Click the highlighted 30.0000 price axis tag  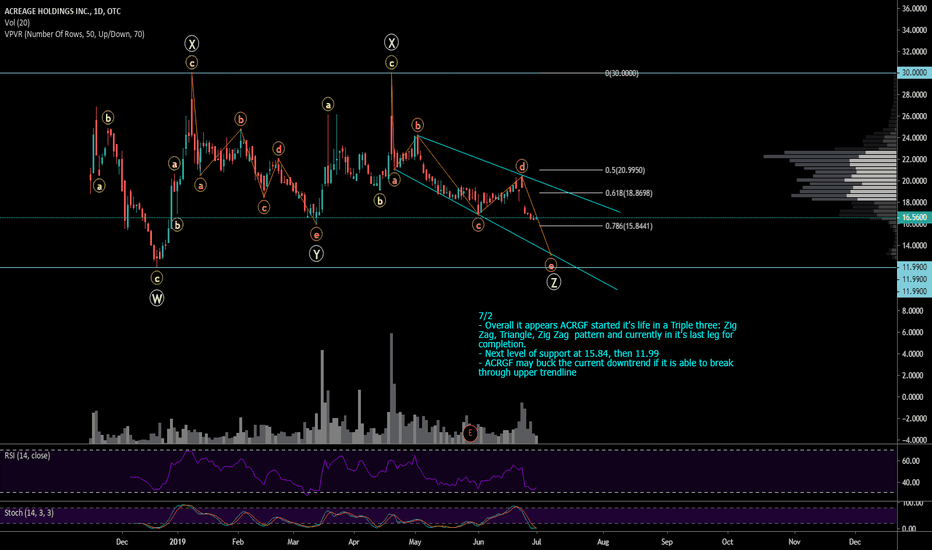914,73
